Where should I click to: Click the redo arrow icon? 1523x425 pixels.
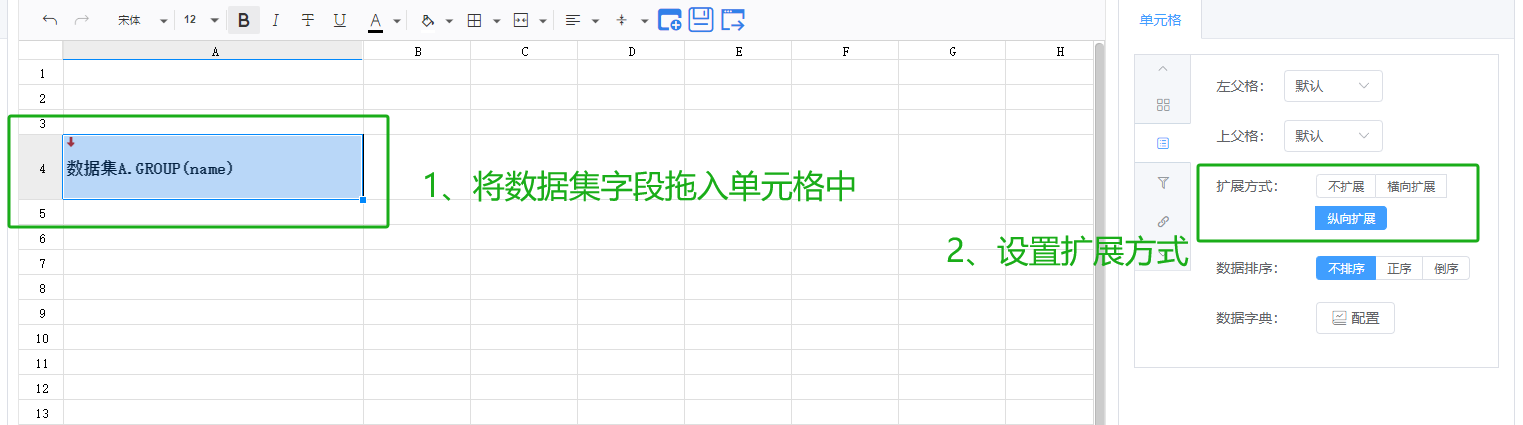pos(82,20)
